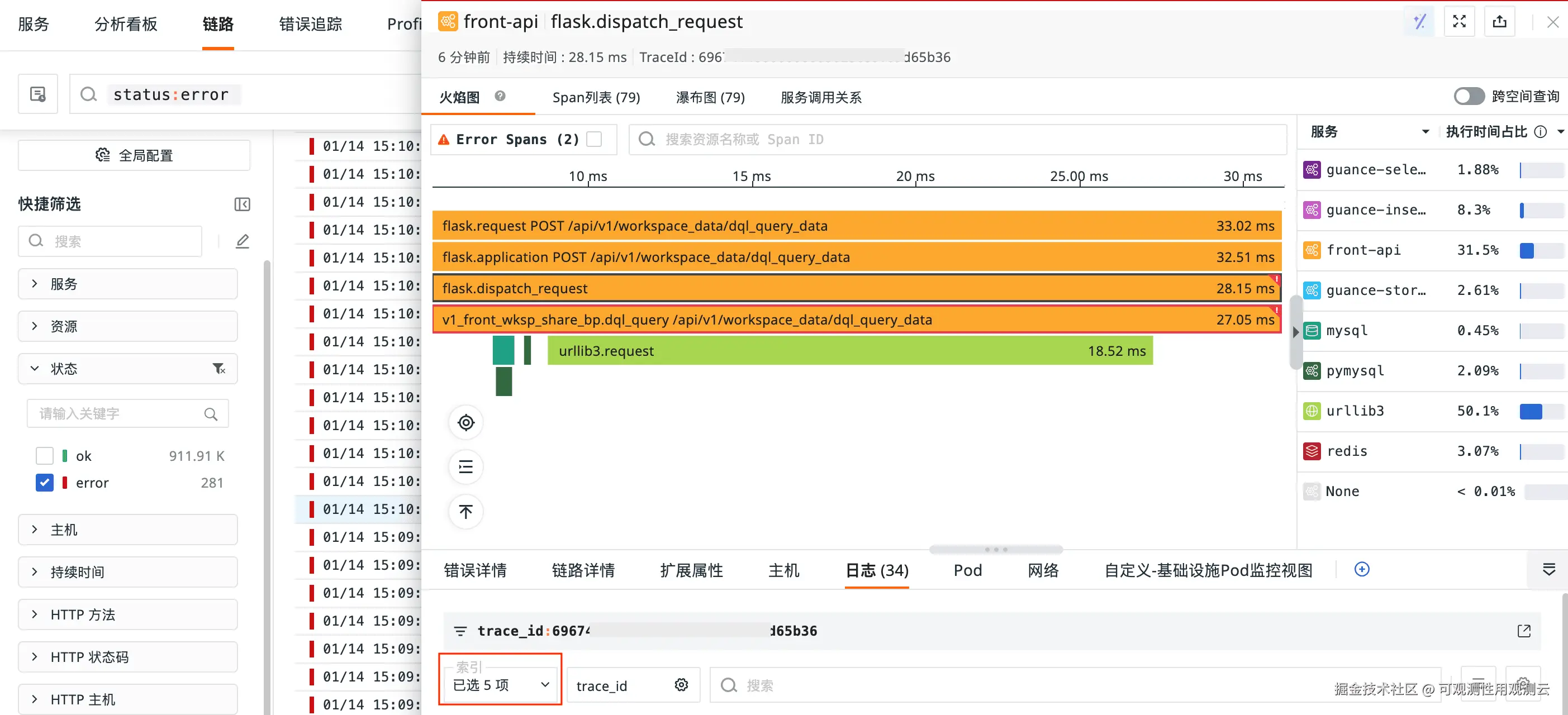Viewport: 1568px width, 715px height.
Task: Click the fullscreen expand icon
Action: click(1459, 22)
